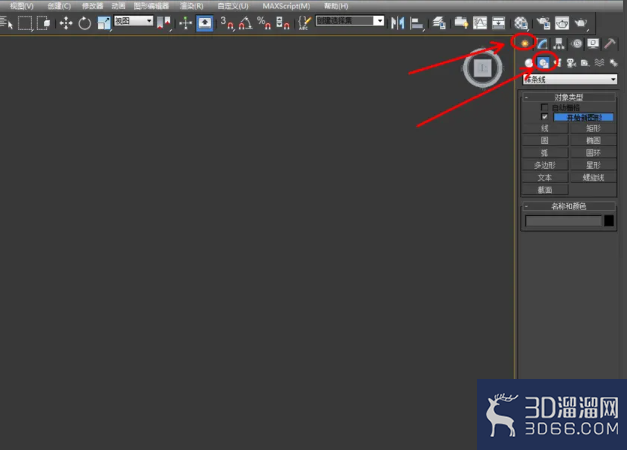Screen dimensions: 627x450
Task: Open the Render Setup dialog
Action: (543, 23)
